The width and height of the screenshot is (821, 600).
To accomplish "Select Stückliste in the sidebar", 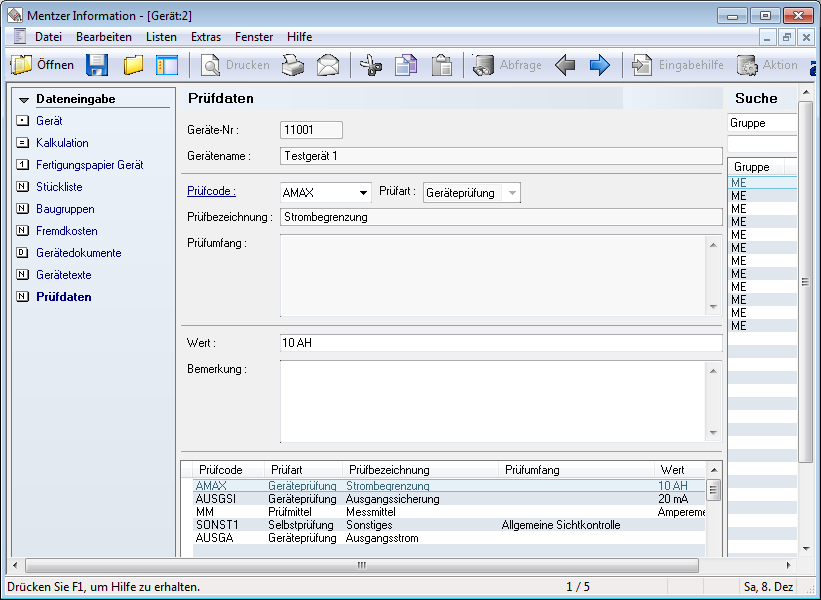I will pyautogui.click(x=59, y=187).
